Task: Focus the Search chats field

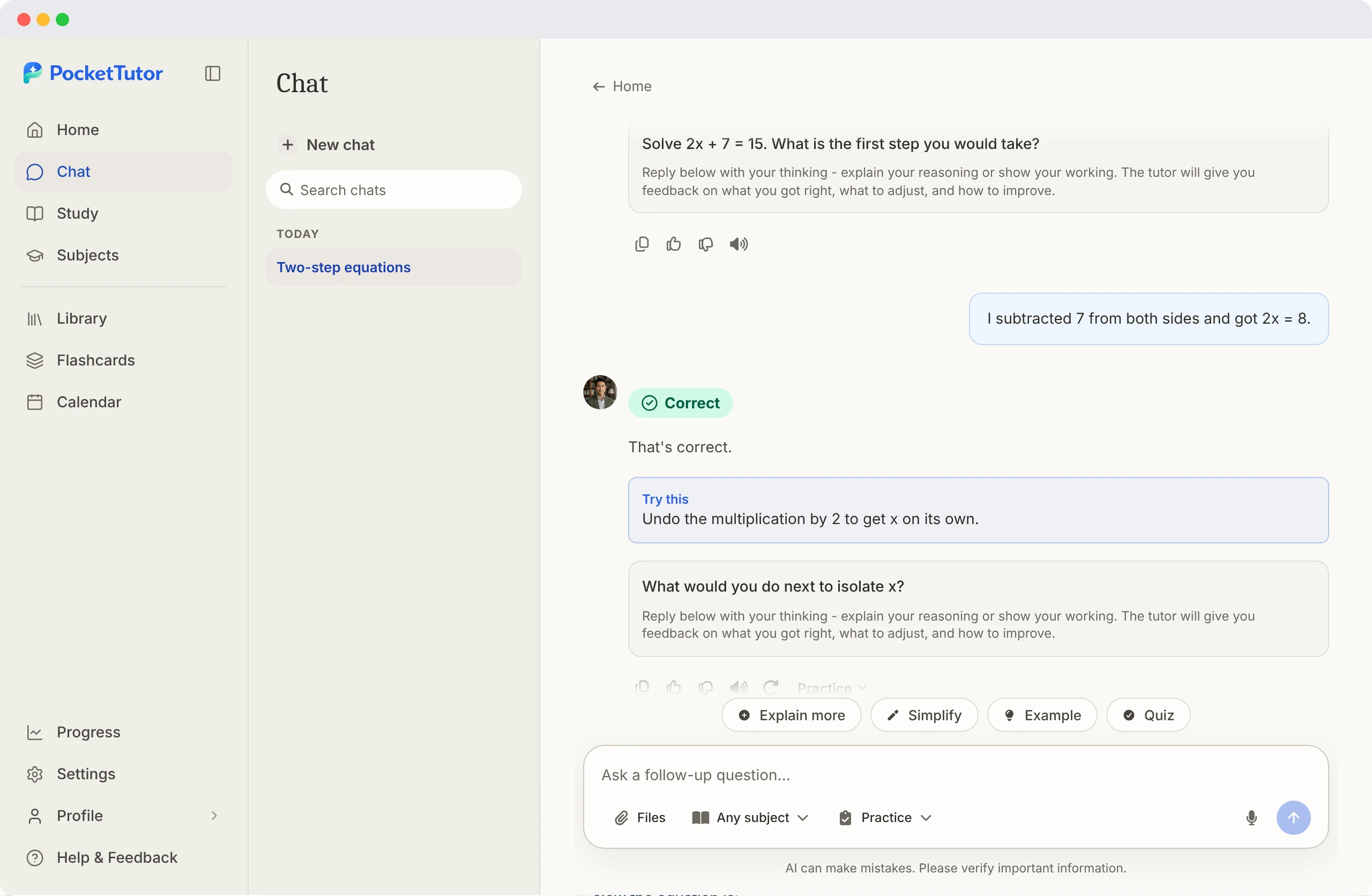Action: coord(394,190)
